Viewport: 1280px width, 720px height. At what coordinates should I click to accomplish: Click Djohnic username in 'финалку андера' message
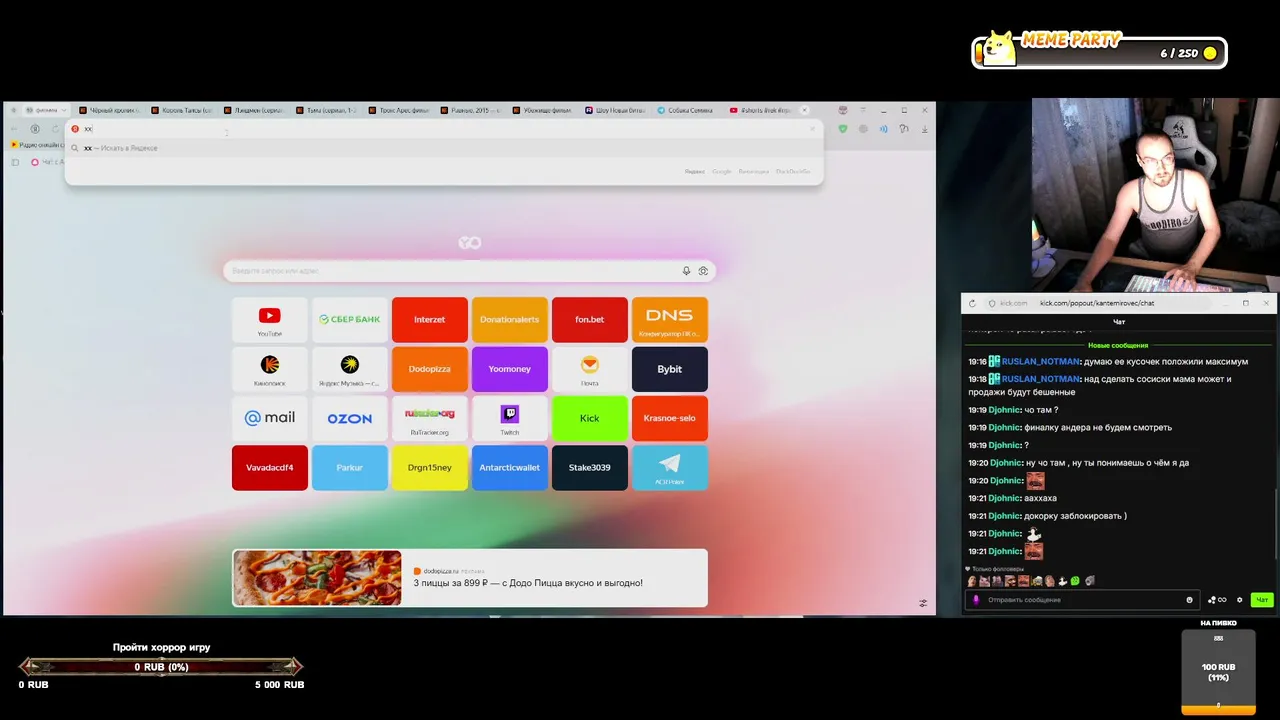pyautogui.click(x=1005, y=428)
